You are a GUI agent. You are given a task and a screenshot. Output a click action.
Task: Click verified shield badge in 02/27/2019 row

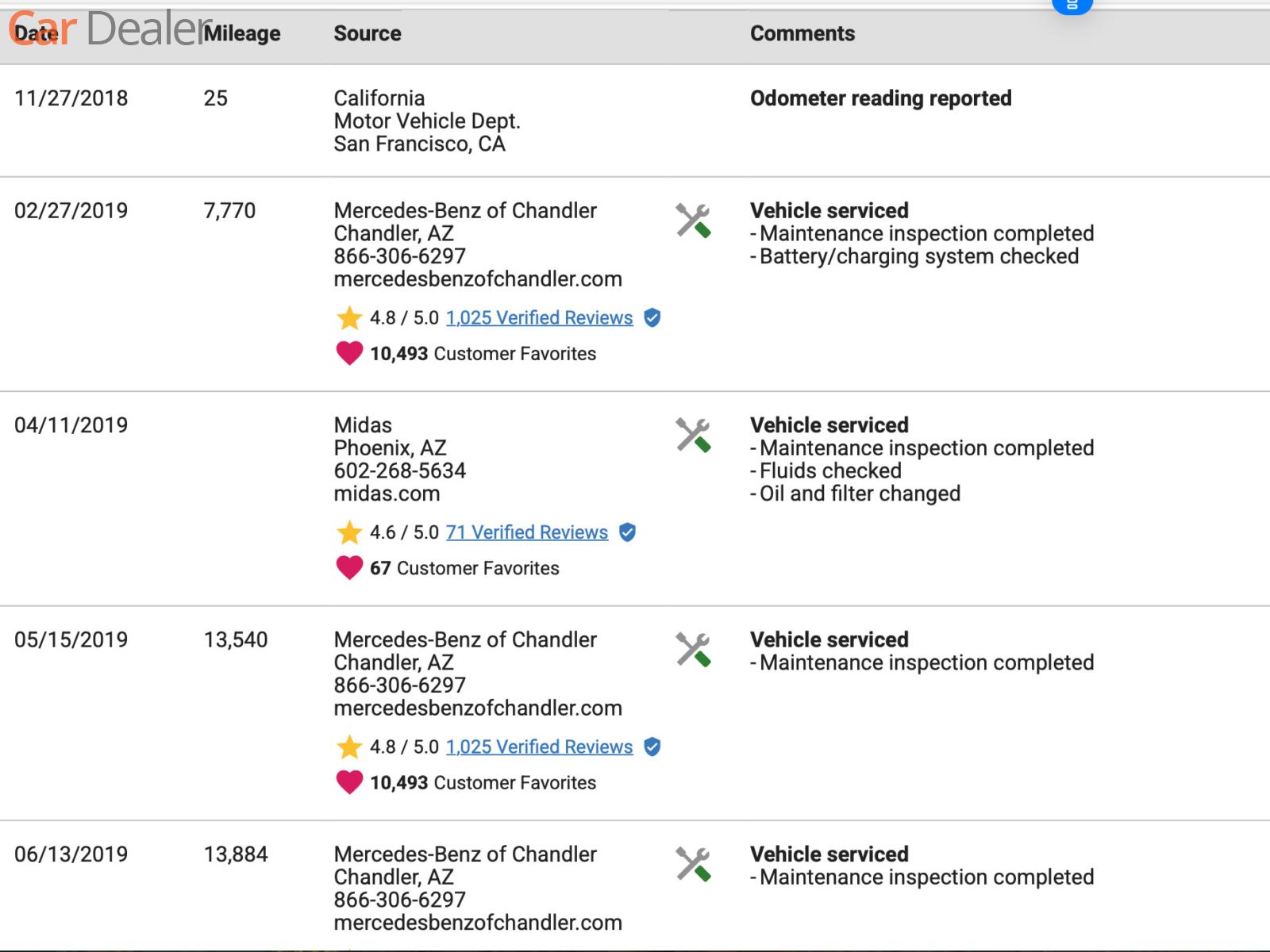pyautogui.click(x=652, y=318)
